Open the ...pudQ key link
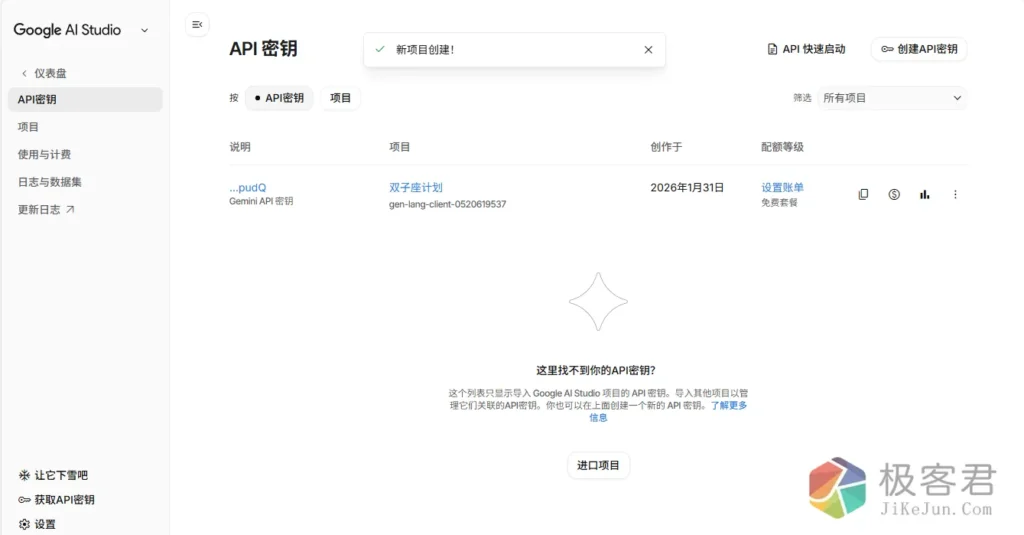 [248, 187]
